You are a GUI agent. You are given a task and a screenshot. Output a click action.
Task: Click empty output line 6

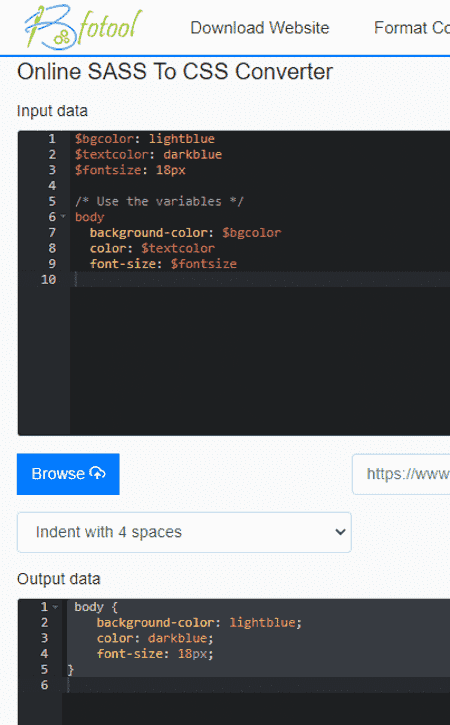tap(257, 685)
